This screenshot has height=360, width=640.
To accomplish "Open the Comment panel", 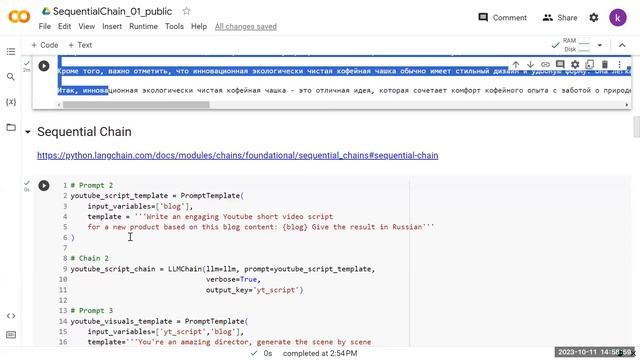I will pyautogui.click(x=502, y=18).
